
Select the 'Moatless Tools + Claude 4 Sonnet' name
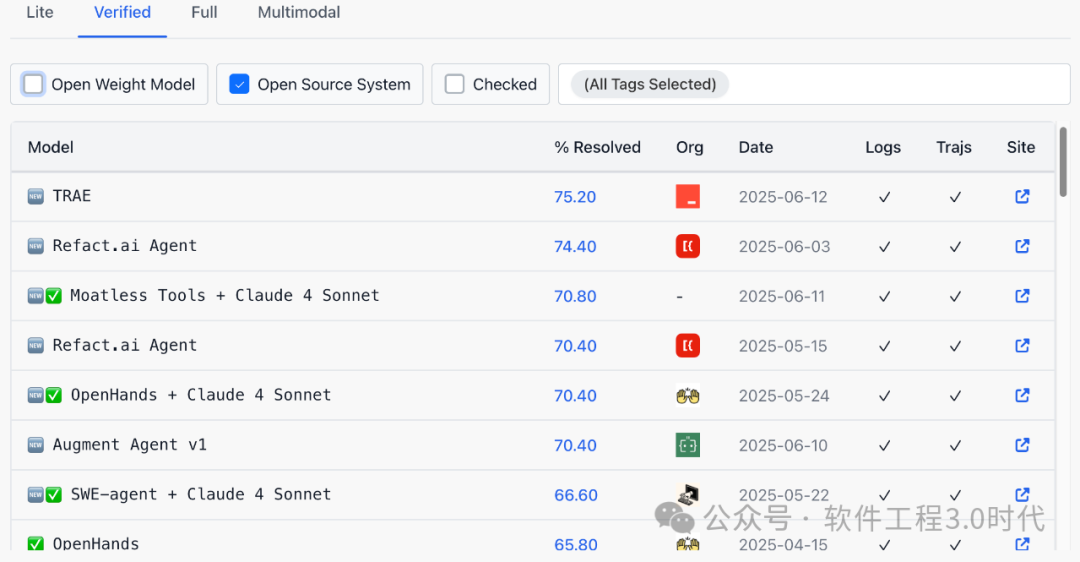click(225, 295)
